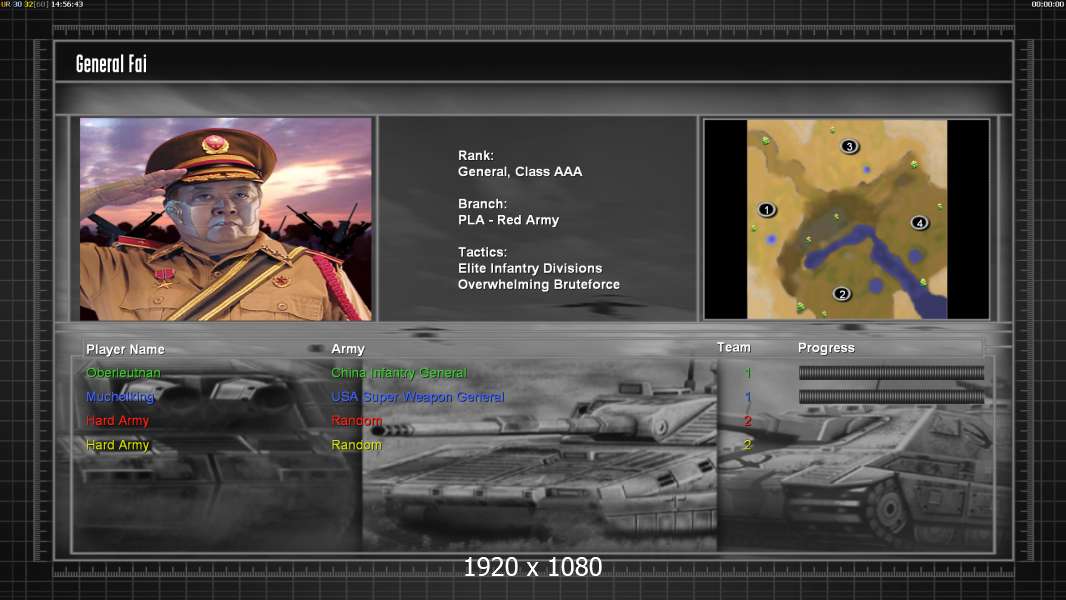Viewport: 1066px width, 600px height.
Task: Click start position marker 3 on minimap
Action: [x=849, y=146]
